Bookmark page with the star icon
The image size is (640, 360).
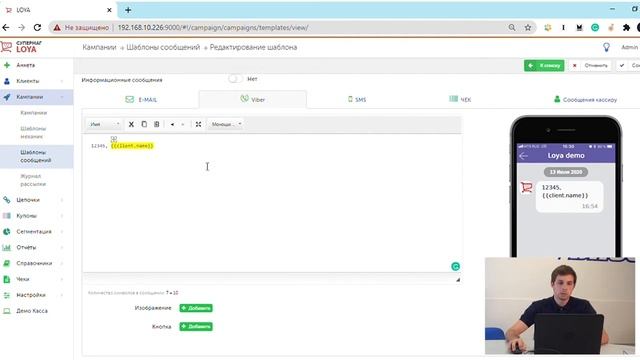point(528,27)
